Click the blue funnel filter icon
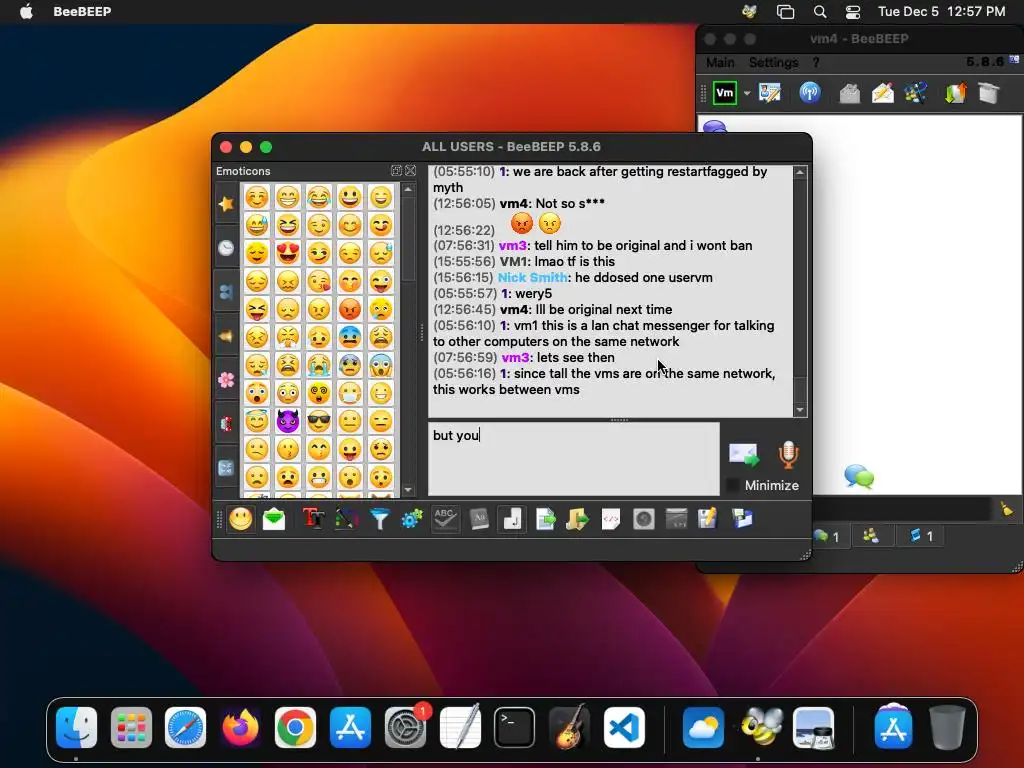The image size is (1024, 768). [x=379, y=519]
